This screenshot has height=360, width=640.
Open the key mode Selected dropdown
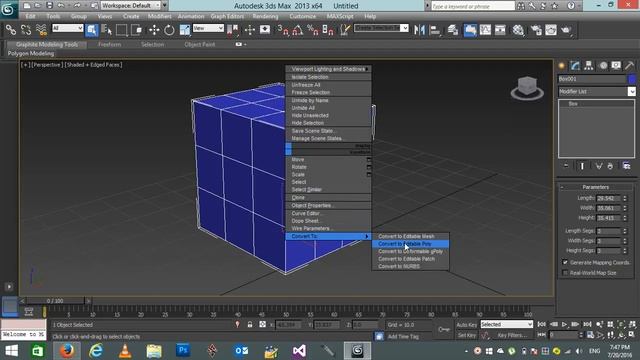click(x=507, y=324)
